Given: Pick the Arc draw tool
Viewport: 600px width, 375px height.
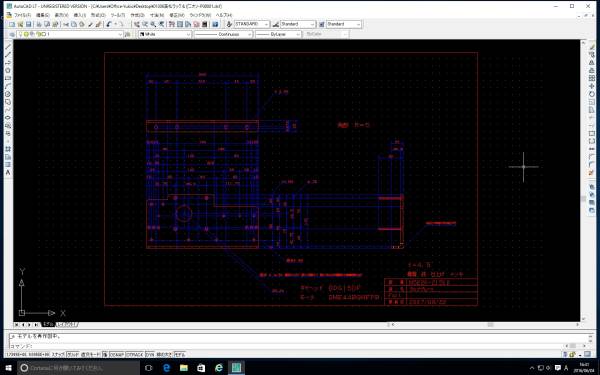Looking at the screenshot, I should pos(8,86).
